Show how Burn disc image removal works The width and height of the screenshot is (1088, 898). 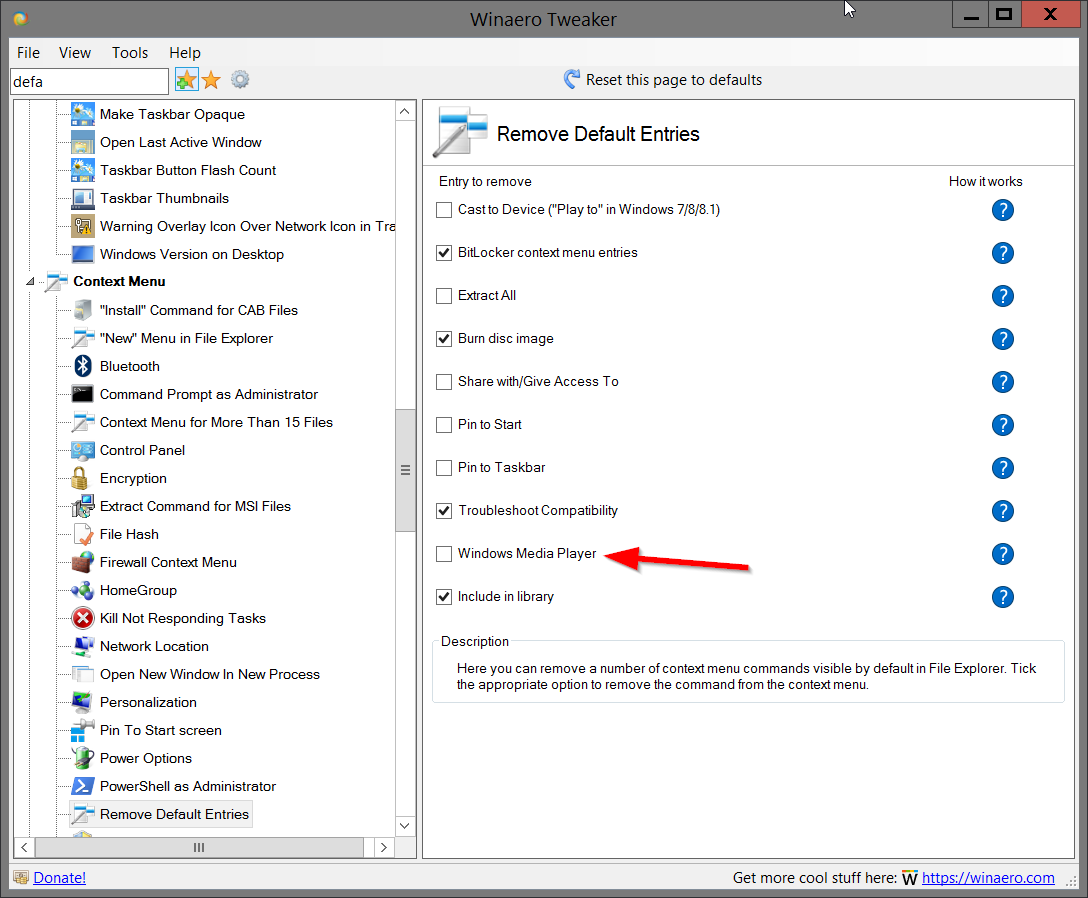(1003, 339)
